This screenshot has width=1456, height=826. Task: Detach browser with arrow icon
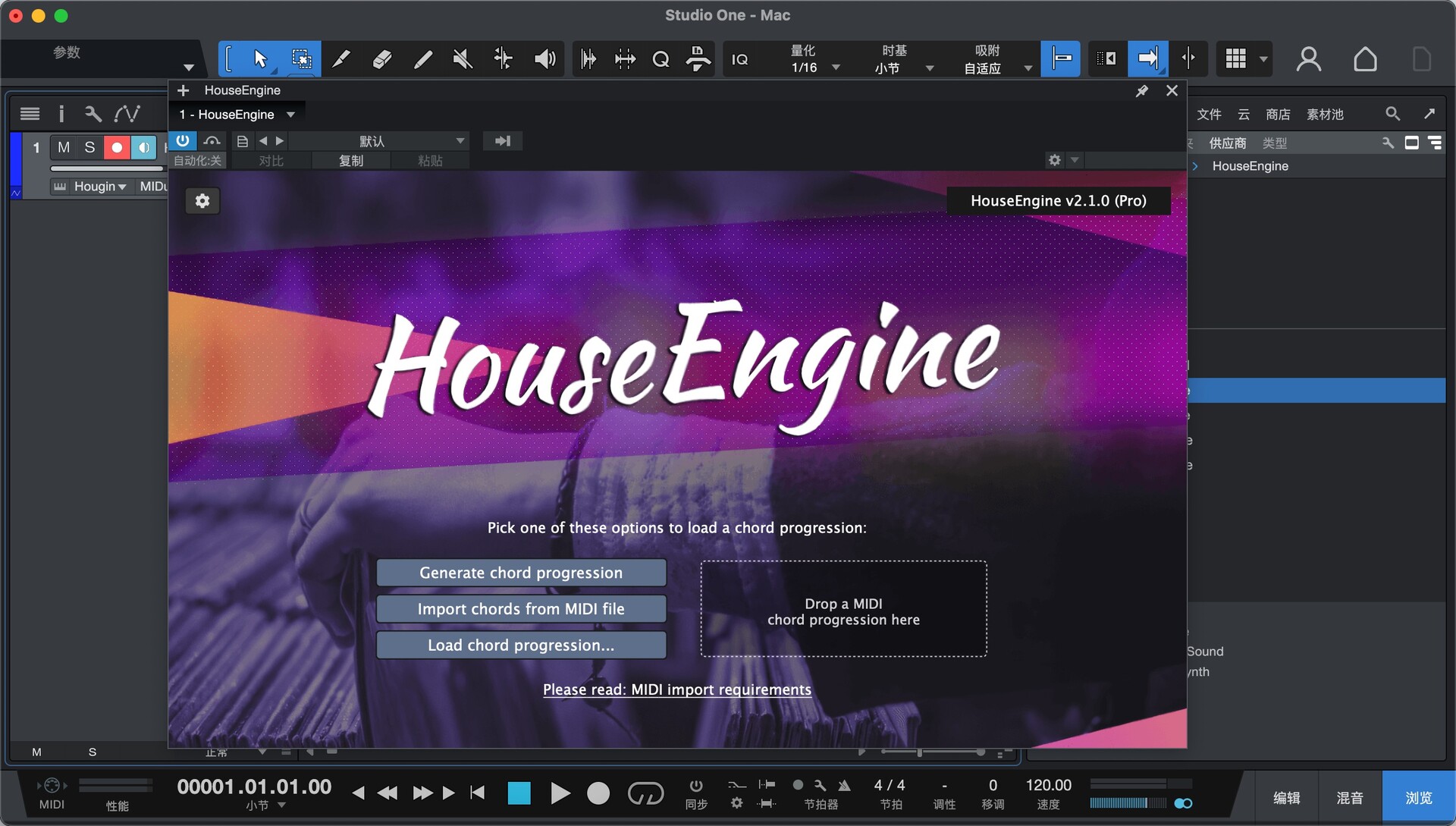[x=1429, y=114]
